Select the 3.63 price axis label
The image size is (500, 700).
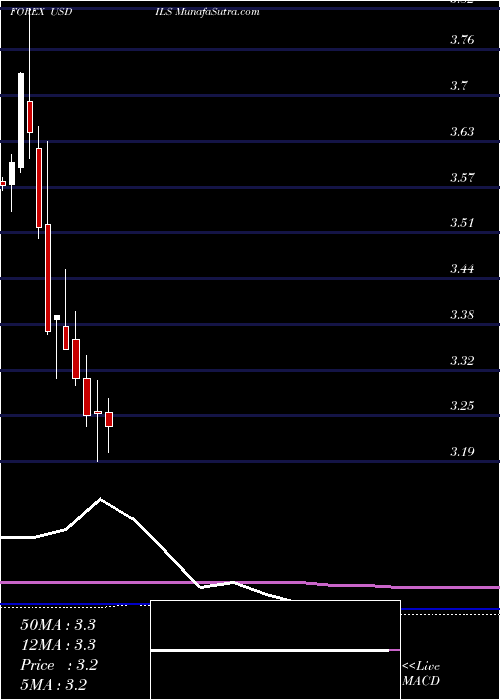462,132
